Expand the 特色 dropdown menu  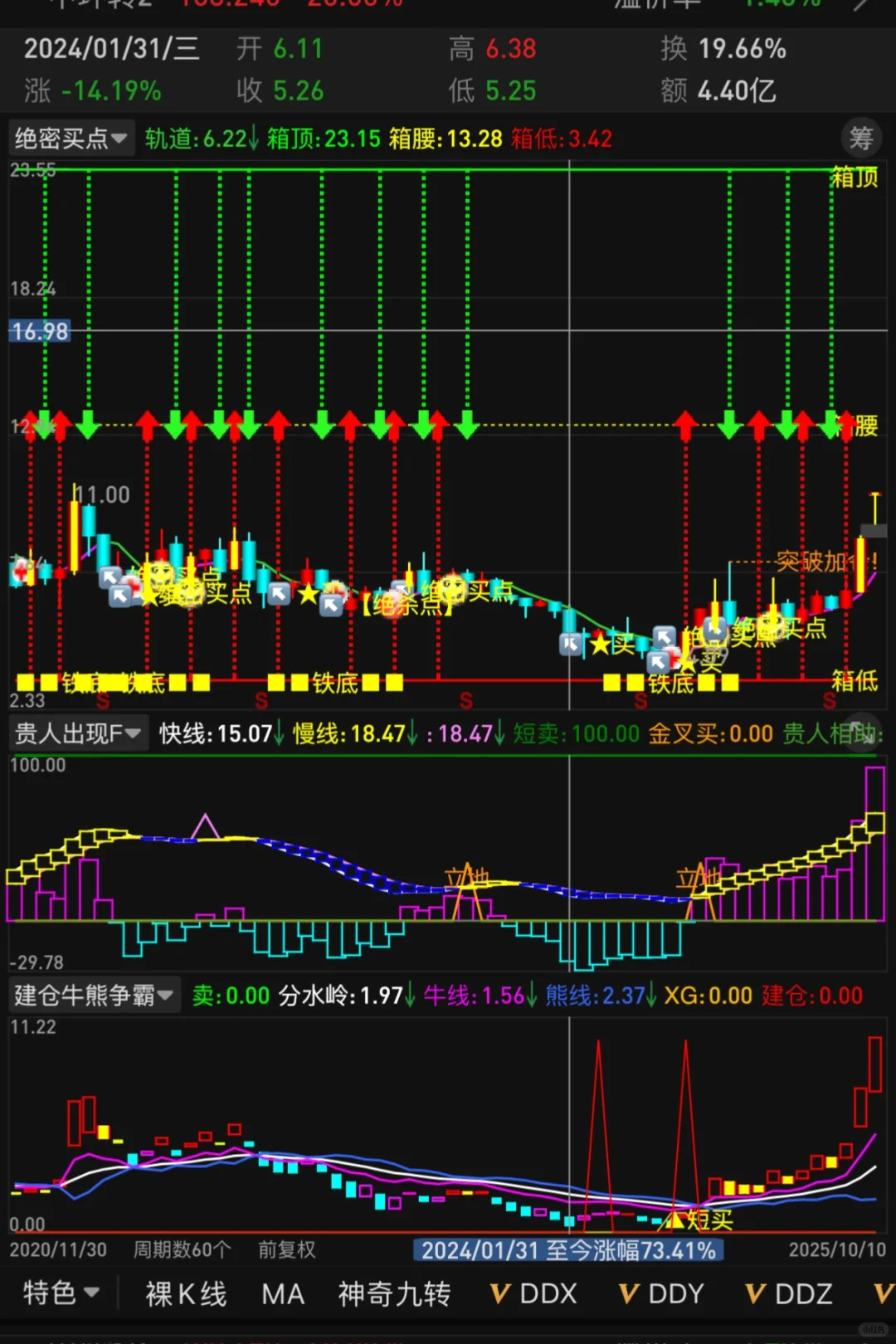point(61,1293)
